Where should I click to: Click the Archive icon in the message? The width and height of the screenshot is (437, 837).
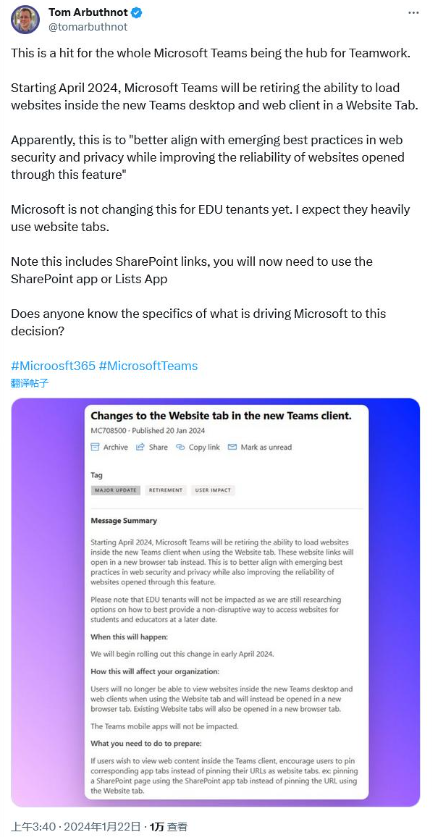click(95, 447)
